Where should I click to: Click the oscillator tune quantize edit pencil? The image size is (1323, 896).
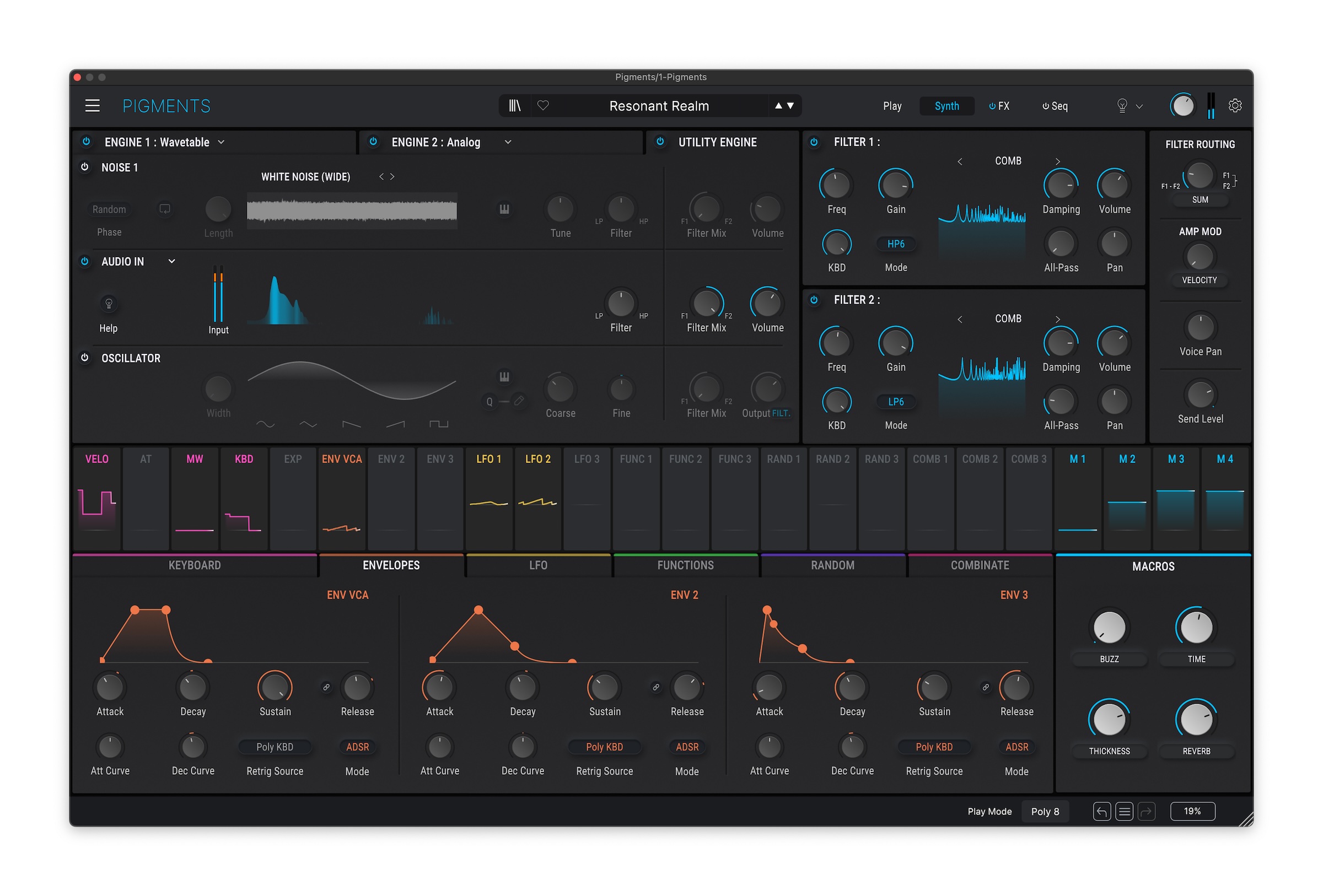pos(519,401)
